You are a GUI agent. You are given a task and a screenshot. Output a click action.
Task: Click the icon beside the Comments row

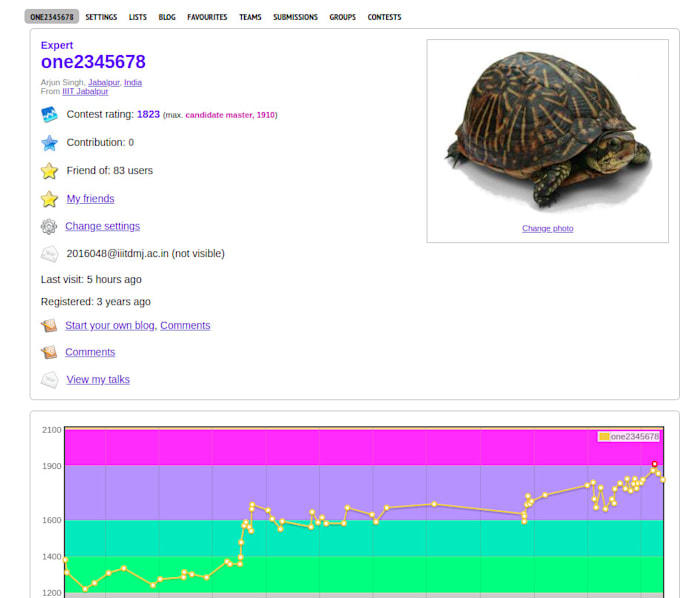[x=49, y=353]
